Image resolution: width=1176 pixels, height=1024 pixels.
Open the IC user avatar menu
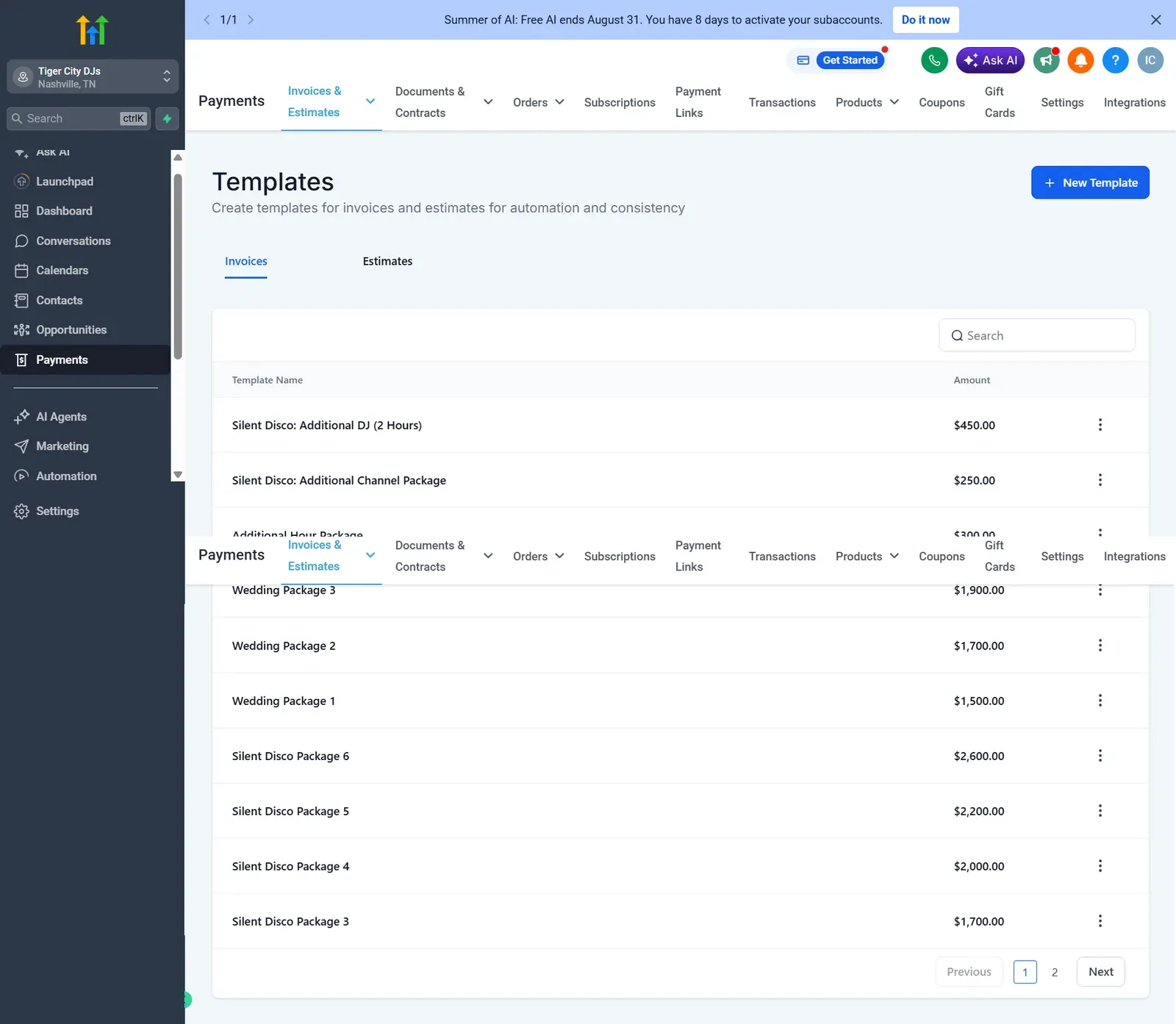pyautogui.click(x=1150, y=60)
